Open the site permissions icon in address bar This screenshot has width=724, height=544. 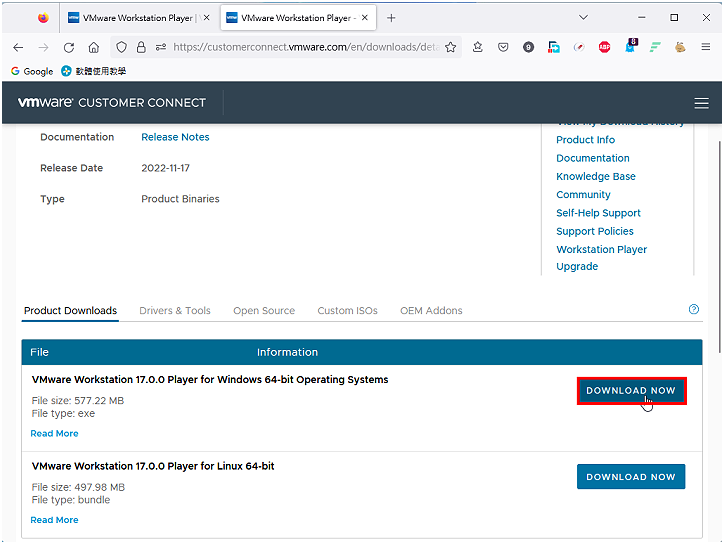pyautogui.click(x=160, y=47)
